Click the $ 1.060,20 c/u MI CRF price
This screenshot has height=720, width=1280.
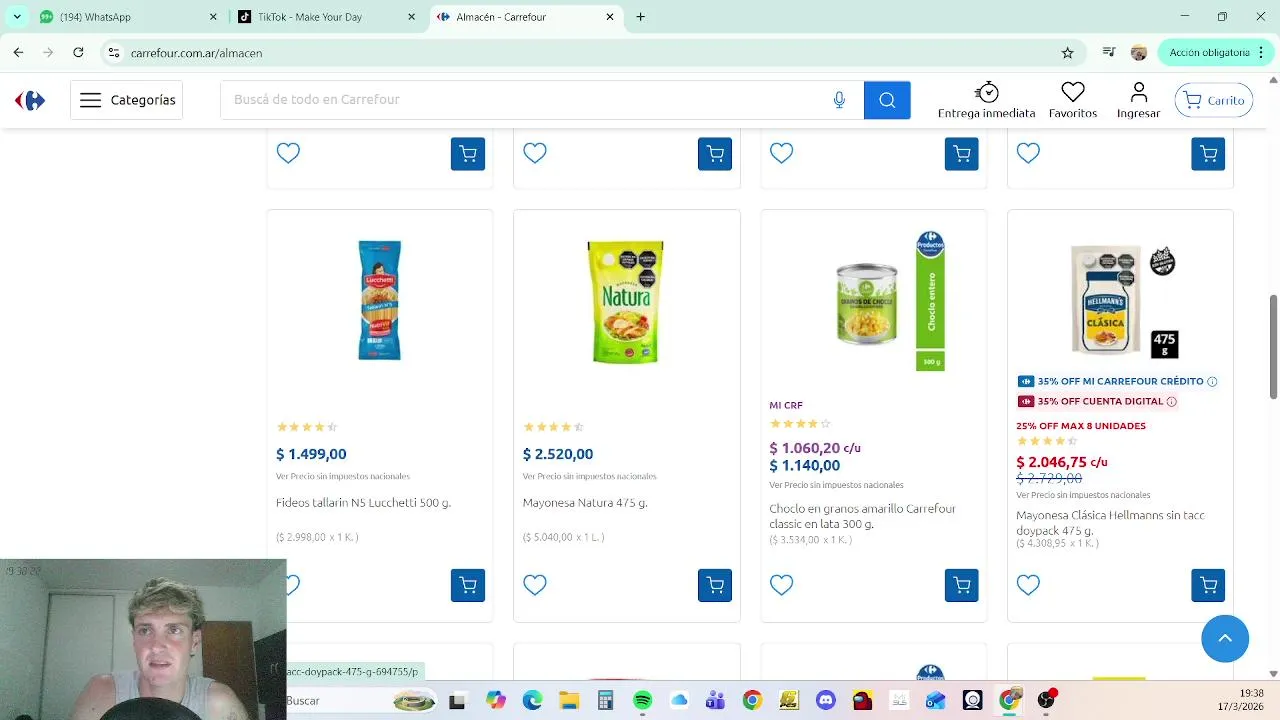[x=815, y=448]
